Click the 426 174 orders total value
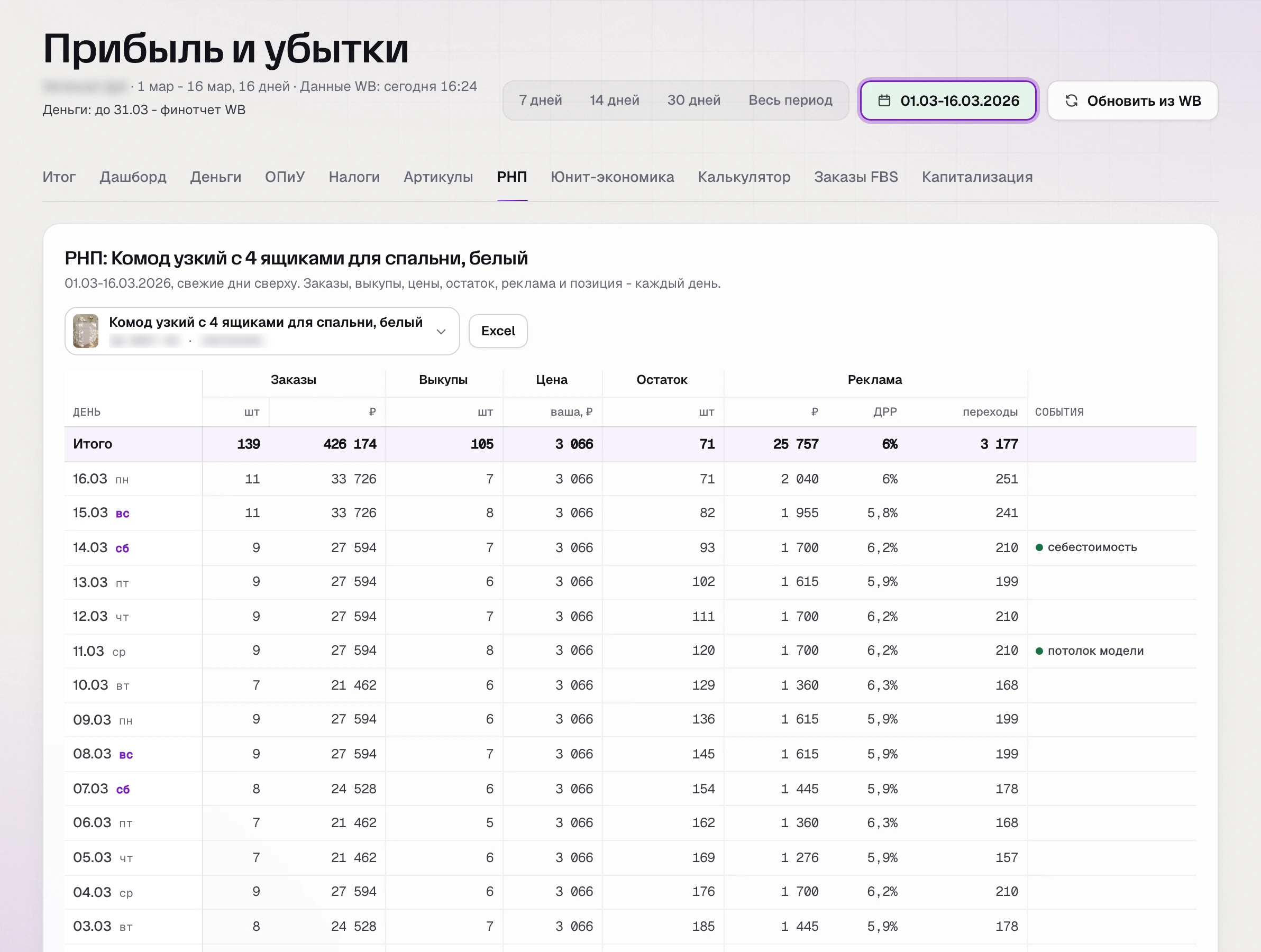 (x=350, y=444)
